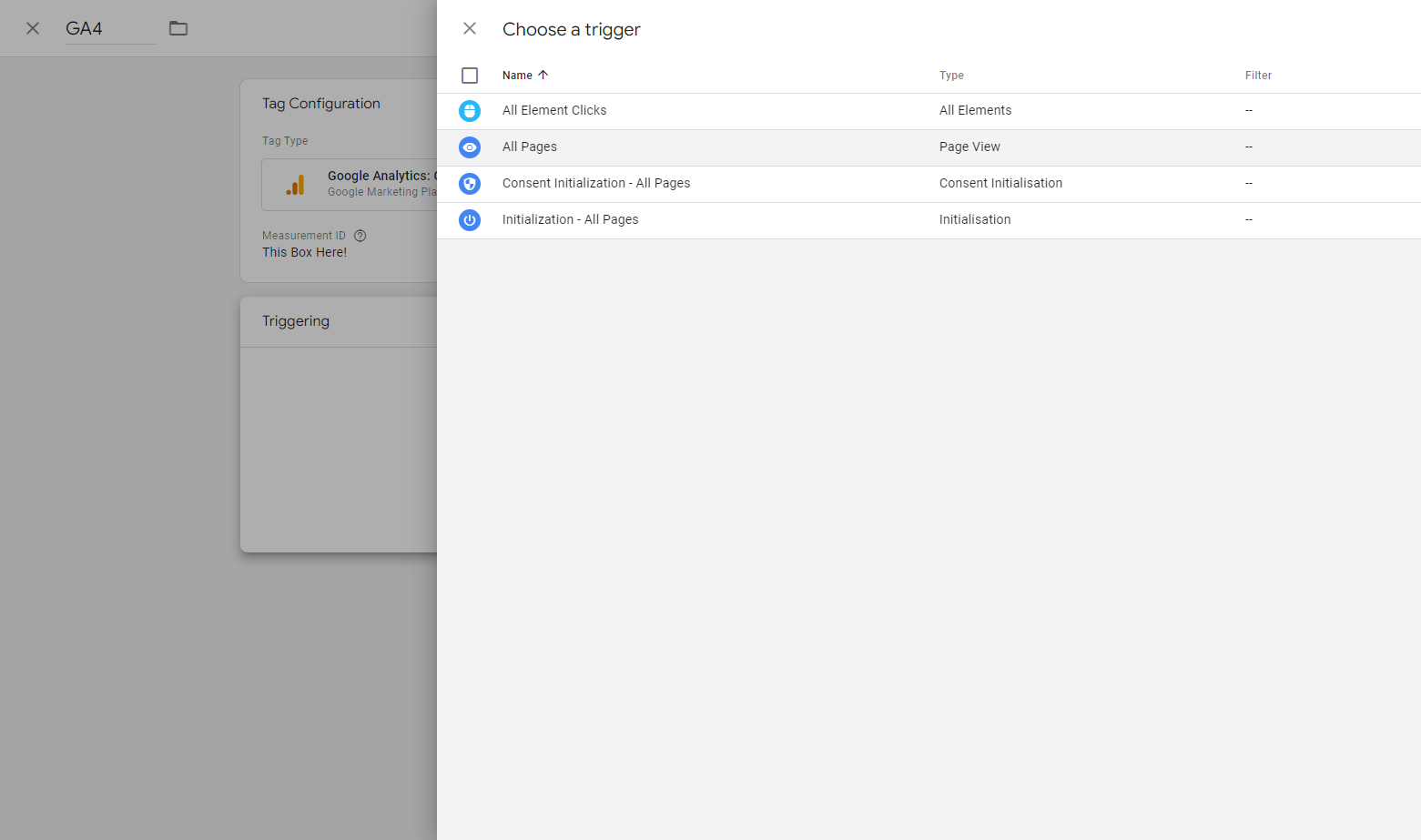Select the All Element Clicks trigger
This screenshot has width=1421, height=840.
(x=929, y=111)
